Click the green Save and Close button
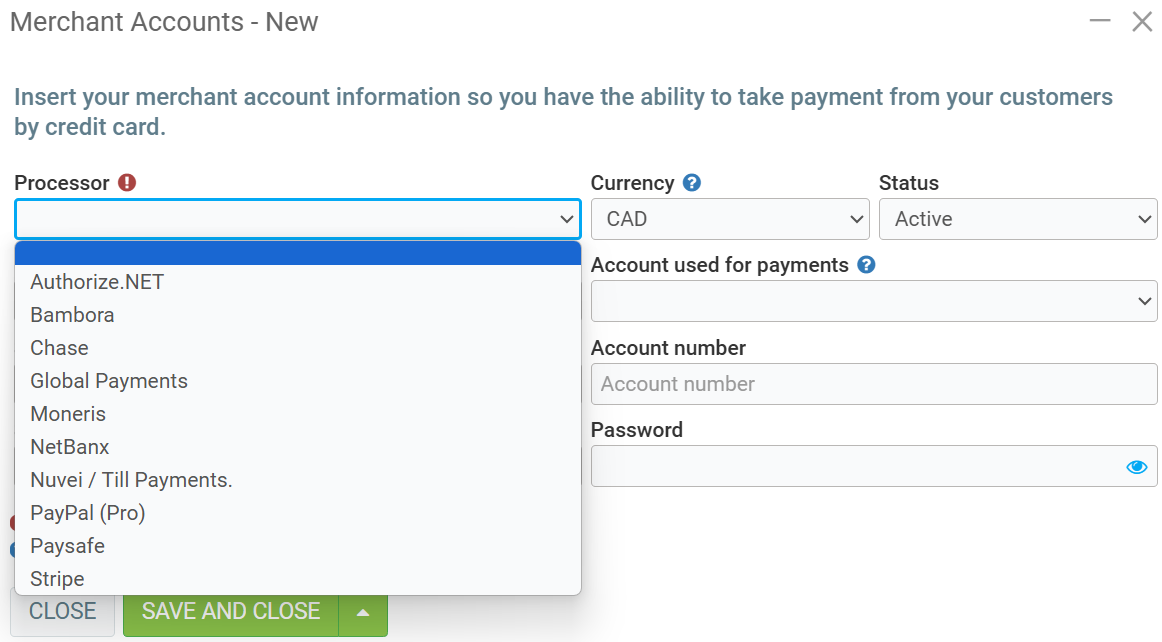This screenshot has height=642, width=1162. (x=231, y=612)
